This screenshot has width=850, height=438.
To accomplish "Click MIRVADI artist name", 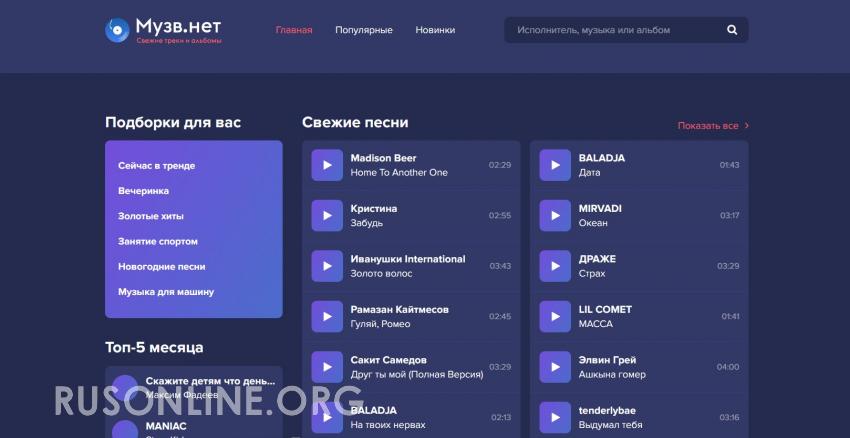I will pyautogui.click(x=600, y=209).
